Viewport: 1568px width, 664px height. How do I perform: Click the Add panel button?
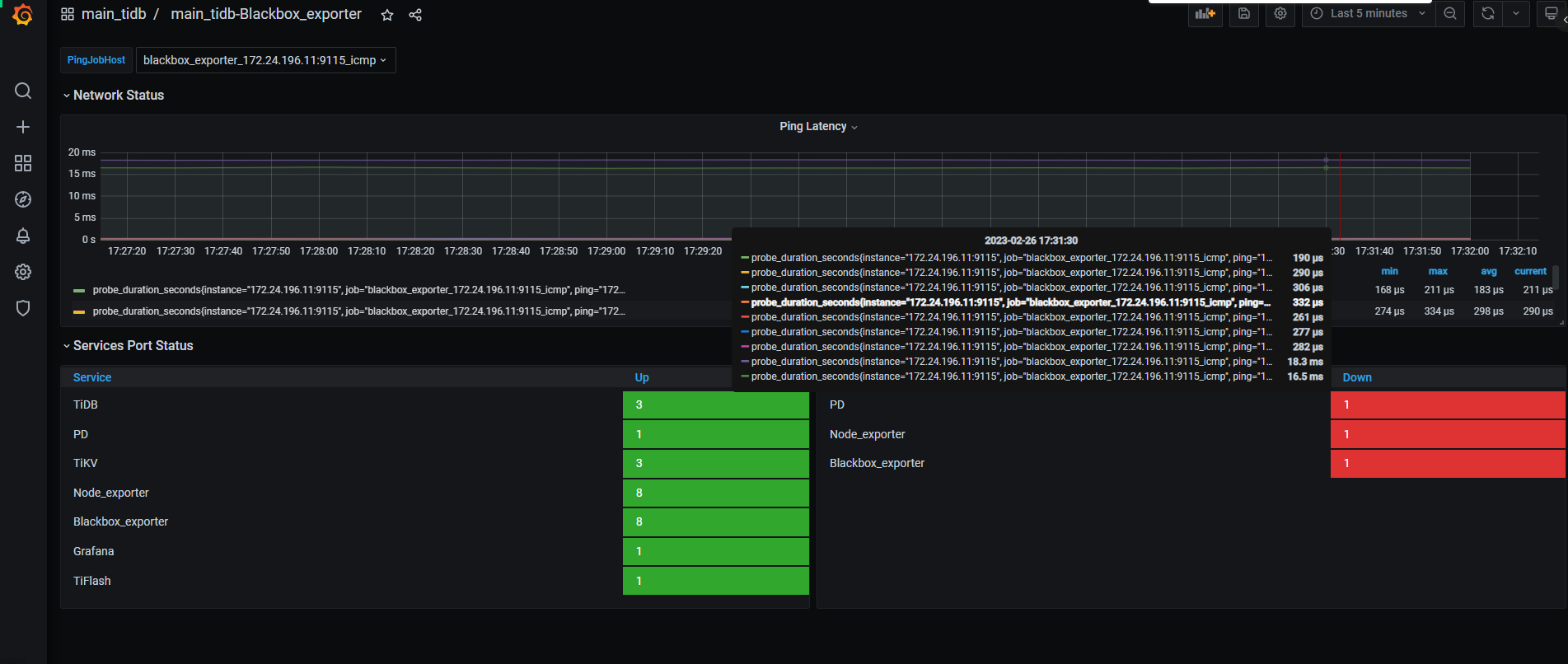[1205, 14]
